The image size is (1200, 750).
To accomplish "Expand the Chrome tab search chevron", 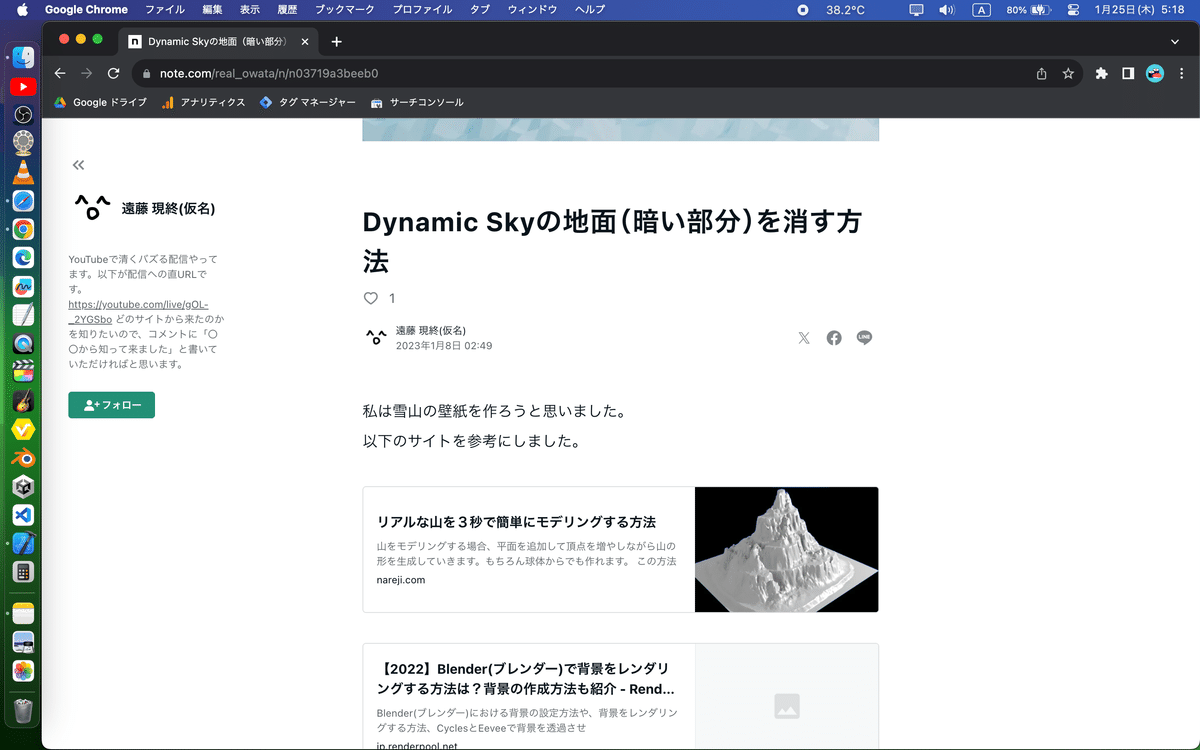I will [x=1175, y=41].
